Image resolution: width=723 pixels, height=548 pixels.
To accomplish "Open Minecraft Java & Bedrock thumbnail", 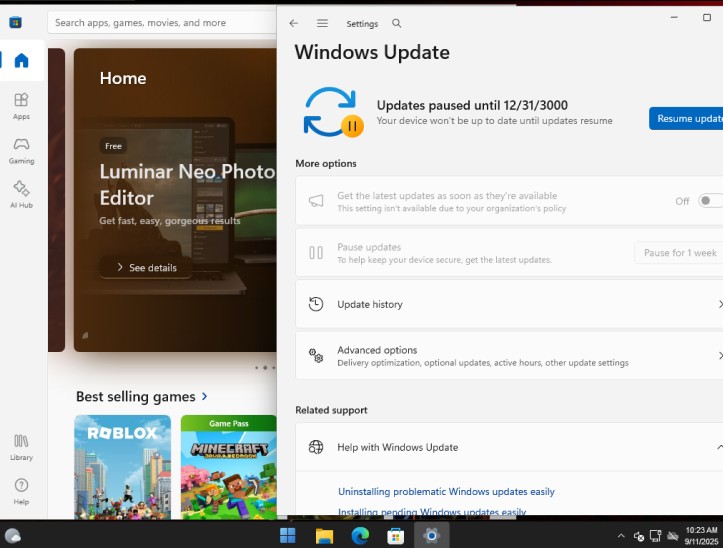I will click(x=229, y=467).
